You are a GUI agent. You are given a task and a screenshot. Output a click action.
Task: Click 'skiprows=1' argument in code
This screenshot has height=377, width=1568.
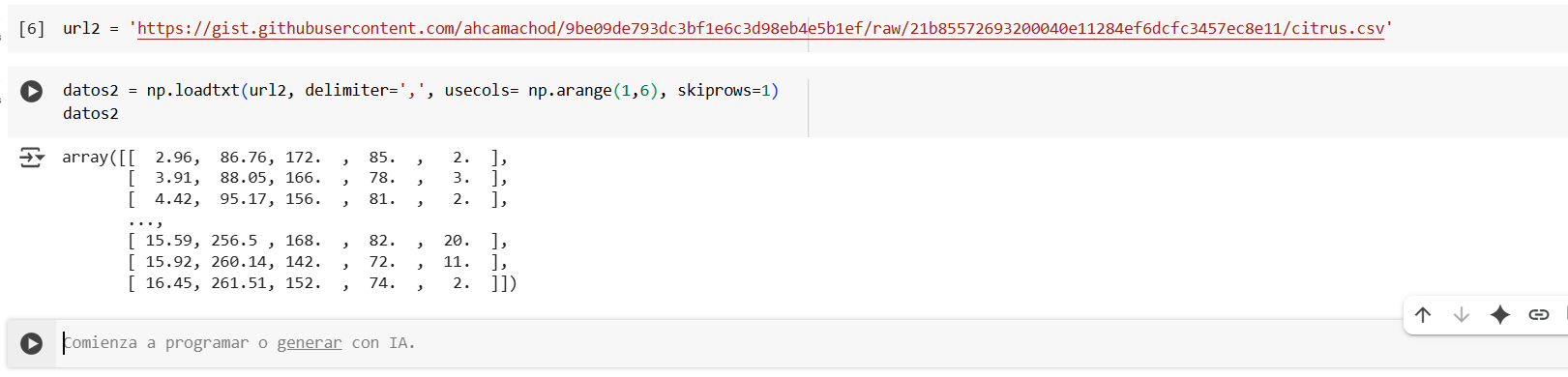[x=725, y=90]
